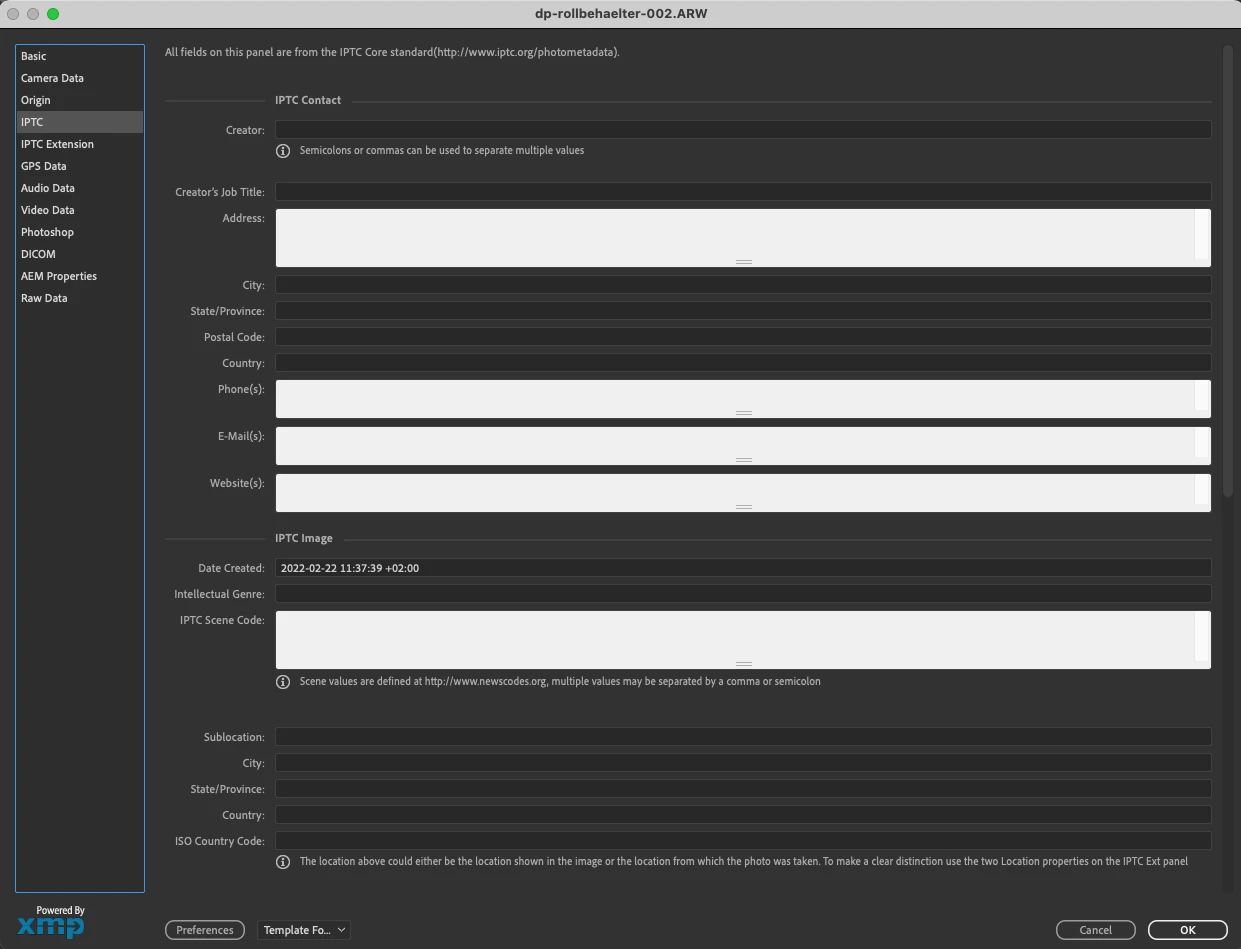
Task: Click the Address area resize grip
Action: tap(743, 262)
